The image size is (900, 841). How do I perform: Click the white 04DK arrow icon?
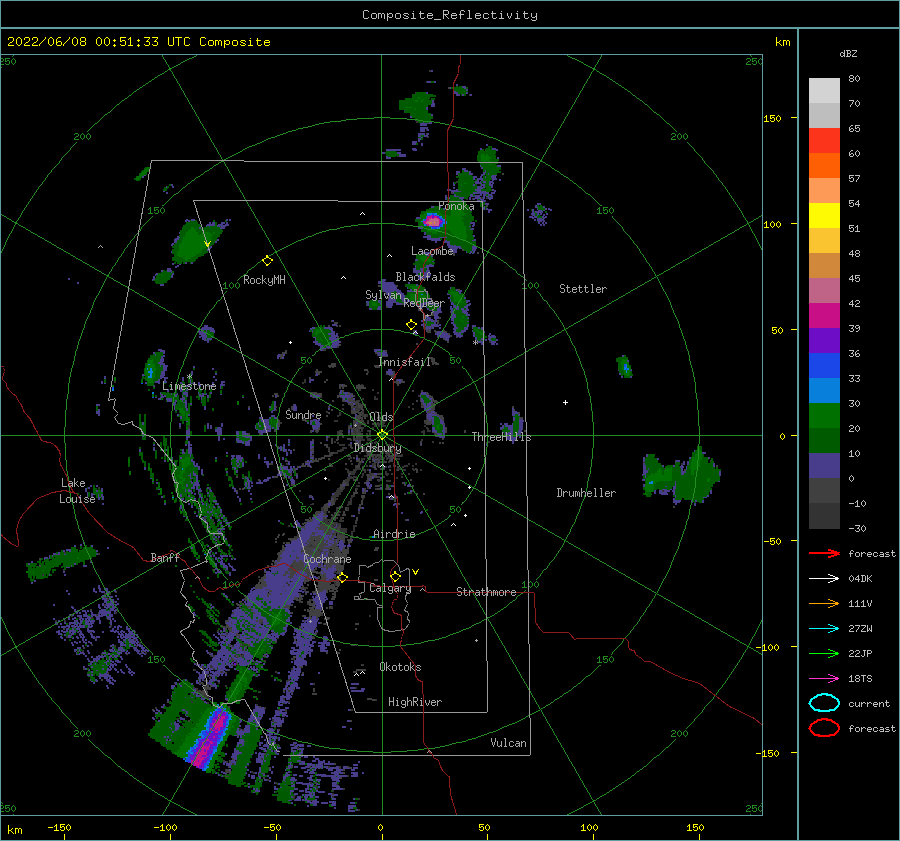tap(824, 579)
